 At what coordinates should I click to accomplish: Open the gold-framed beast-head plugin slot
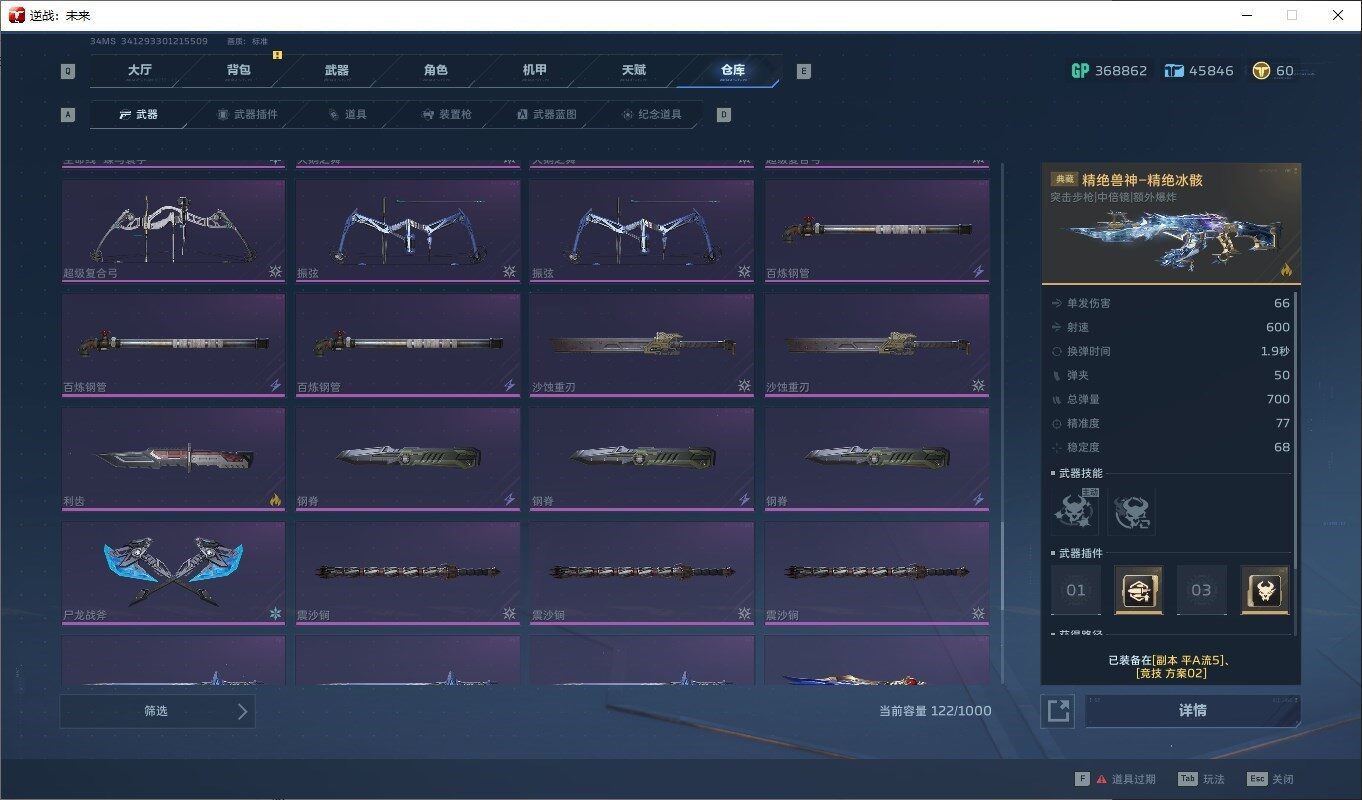(1265, 590)
